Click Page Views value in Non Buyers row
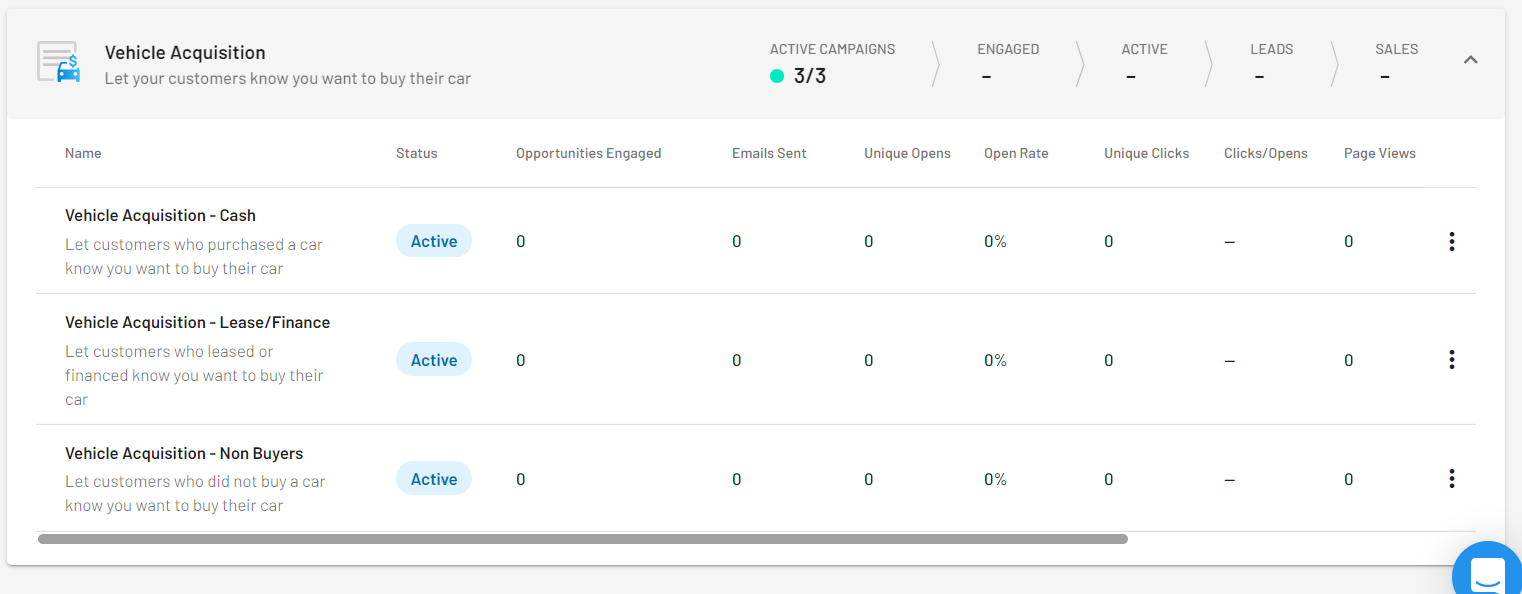Screen dimensions: 1522x594 tap(1349, 479)
